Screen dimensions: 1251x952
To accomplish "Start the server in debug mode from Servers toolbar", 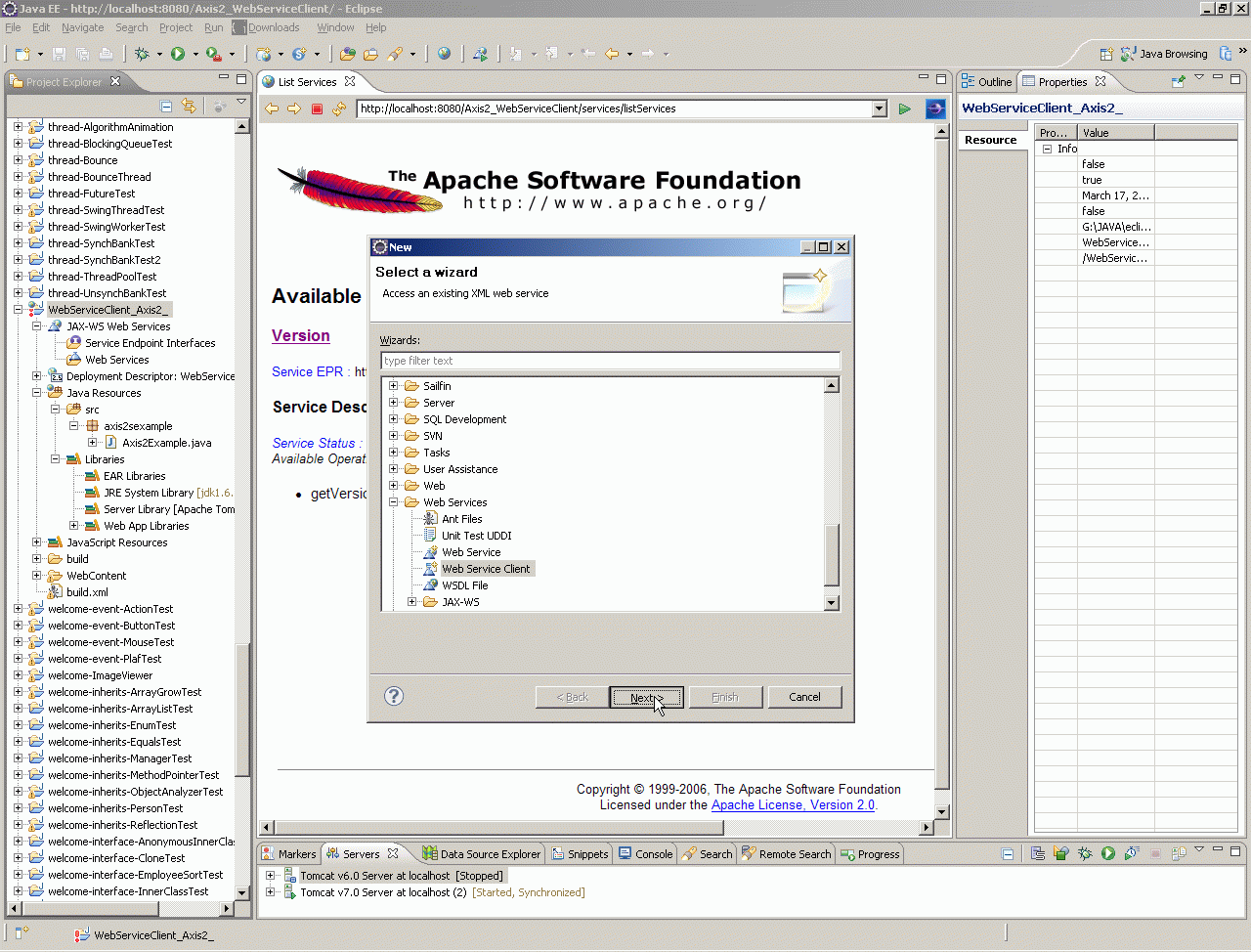I will [1085, 853].
